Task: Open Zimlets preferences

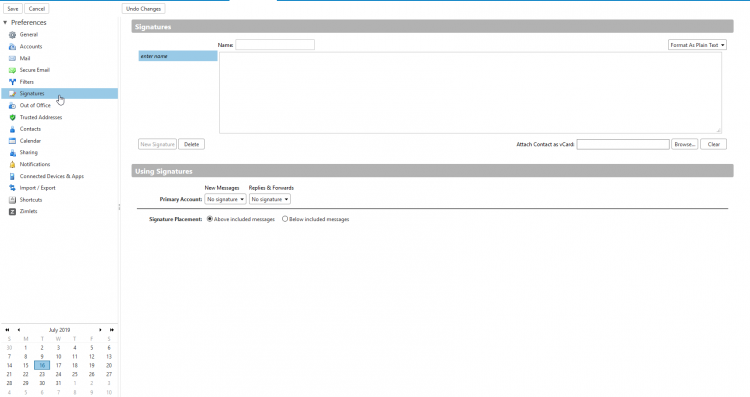Action: [28, 211]
